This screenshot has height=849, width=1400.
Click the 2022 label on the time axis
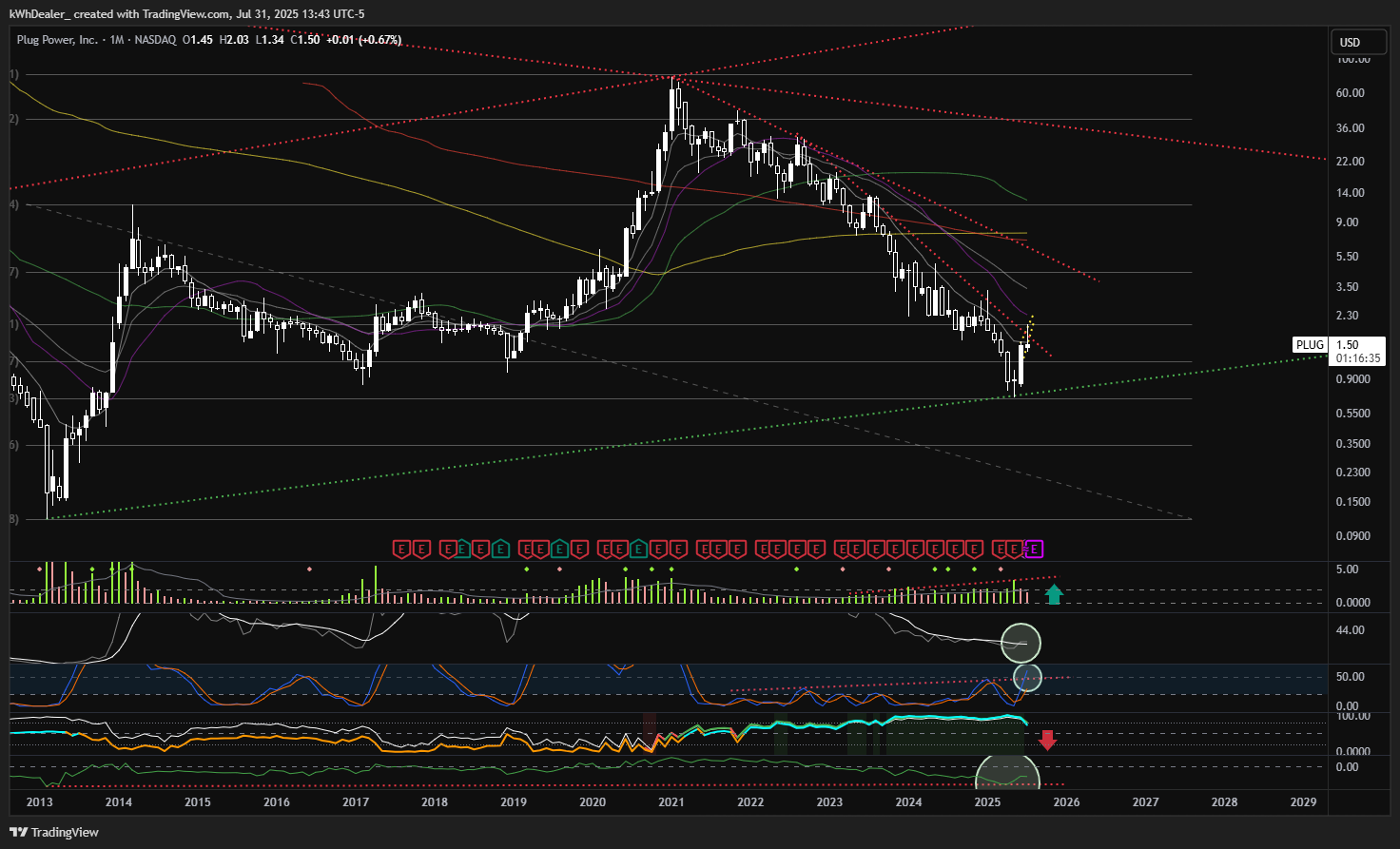(x=750, y=802)
